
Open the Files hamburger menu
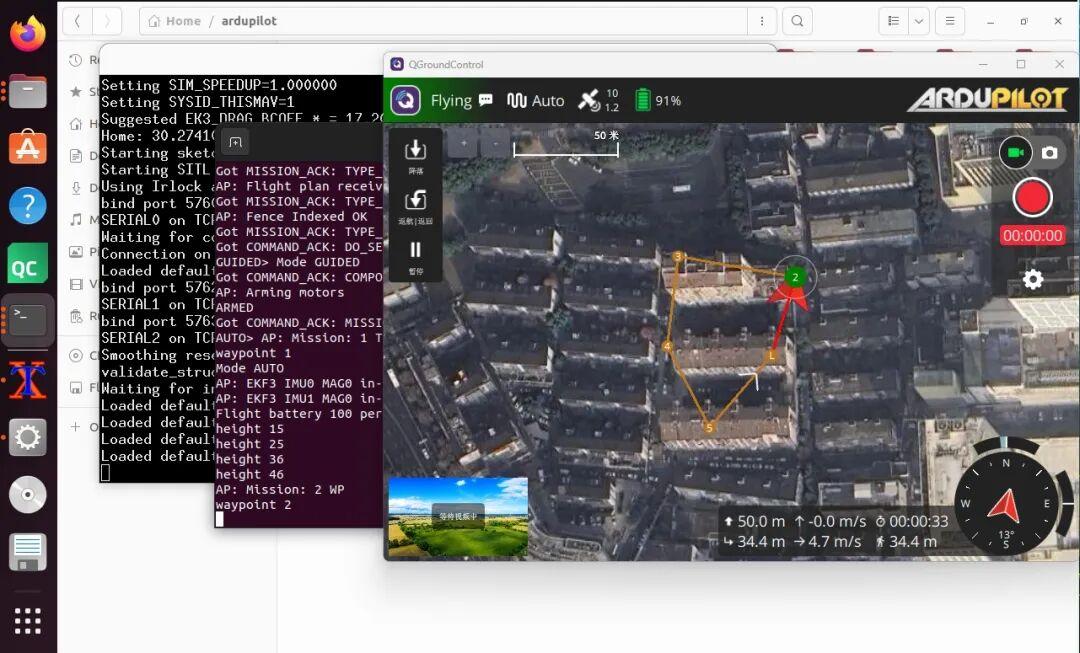tap(950, 21)
